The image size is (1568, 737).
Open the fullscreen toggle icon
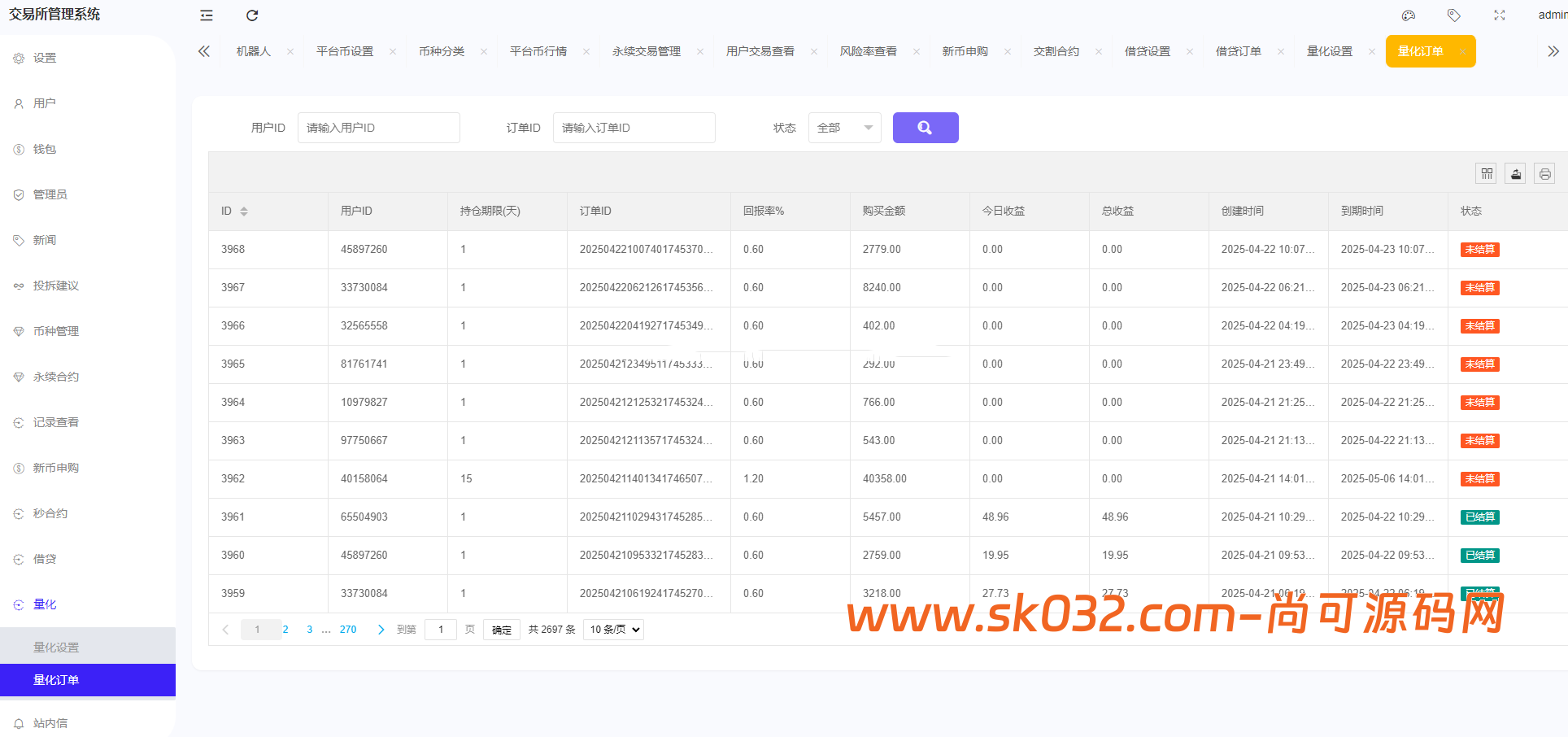[1500, 15]
